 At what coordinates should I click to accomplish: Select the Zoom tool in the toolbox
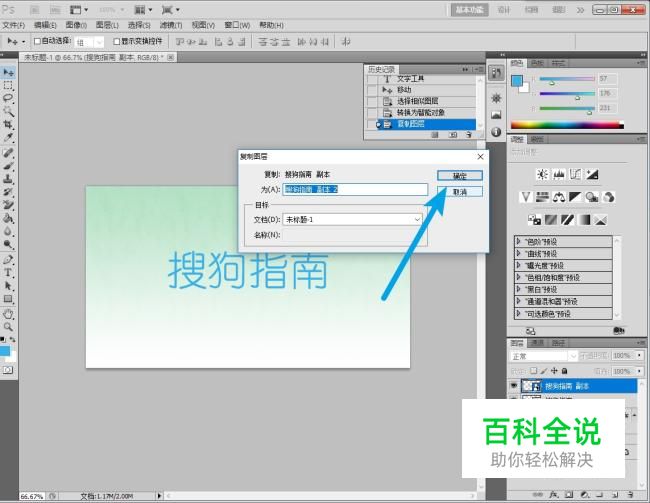click(8, 327)
